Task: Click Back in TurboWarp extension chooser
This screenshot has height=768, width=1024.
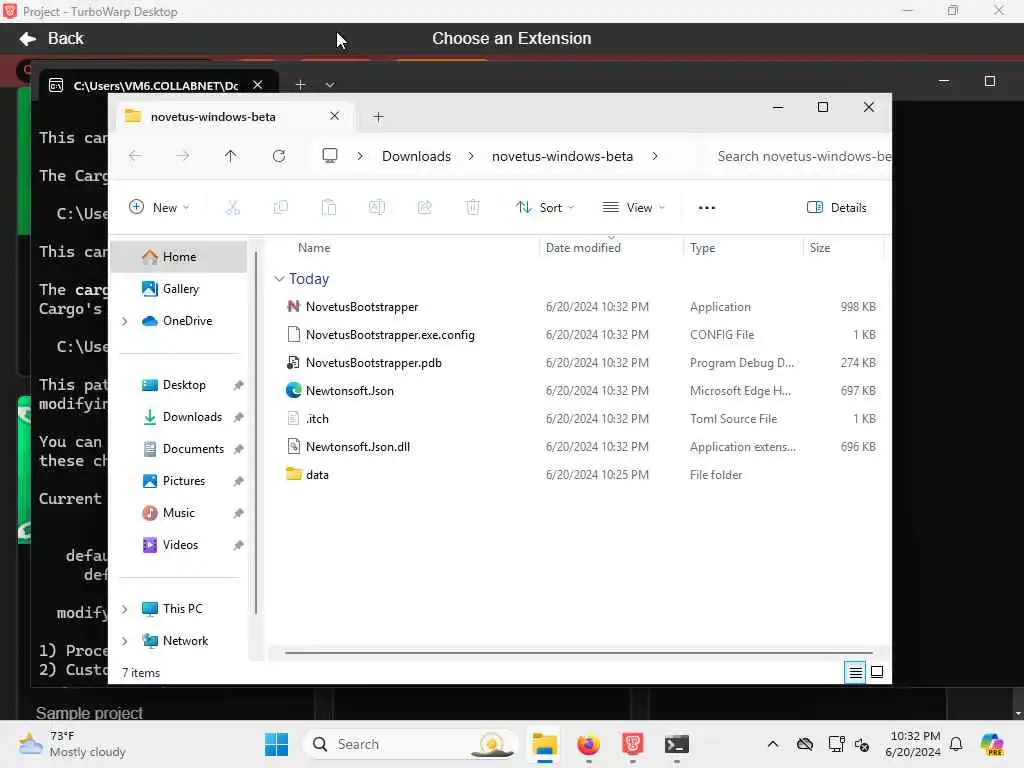Action: pyautogui.click(x=52, y=39)
